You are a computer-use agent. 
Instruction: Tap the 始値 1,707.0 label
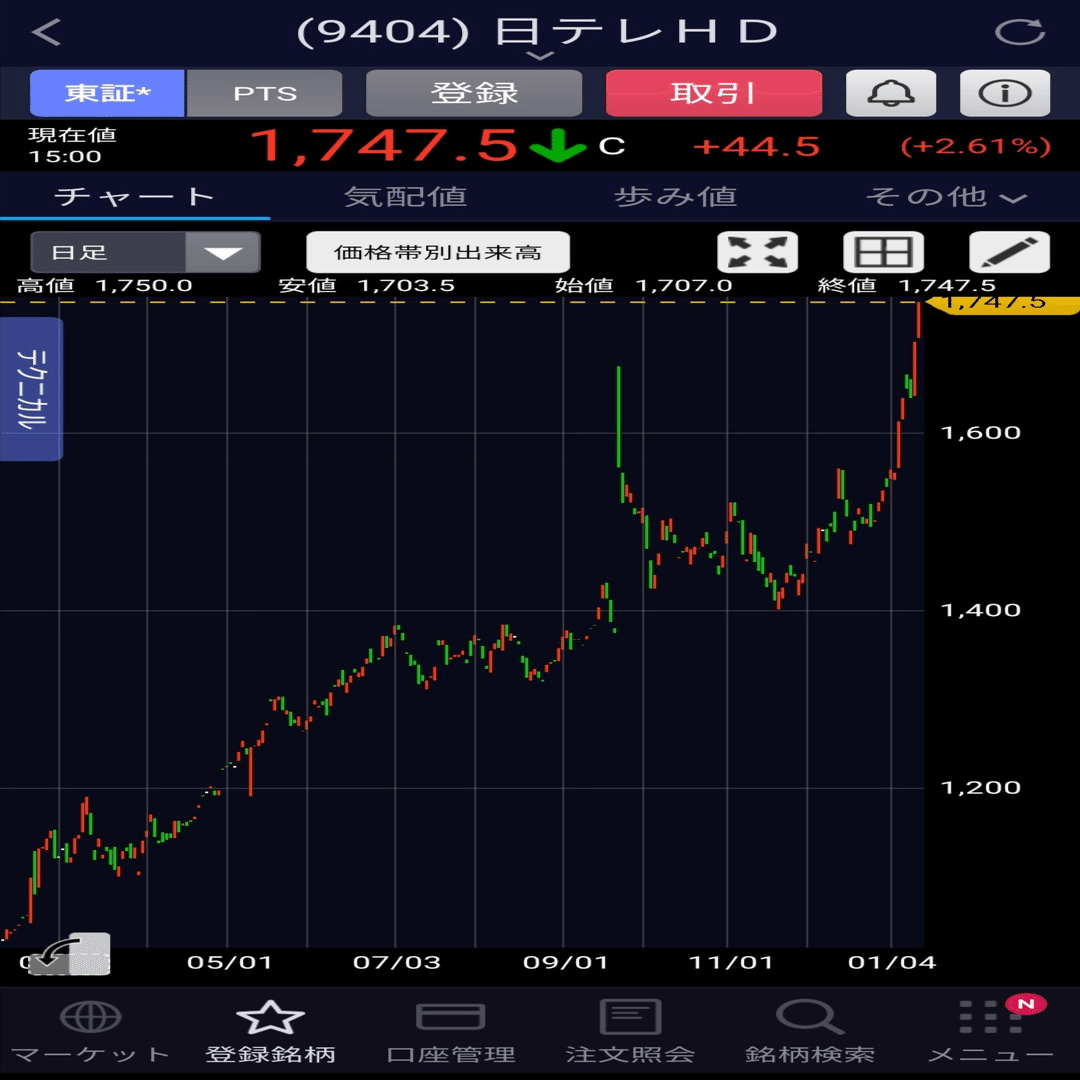pyautogui.click(x=643, y=285)
